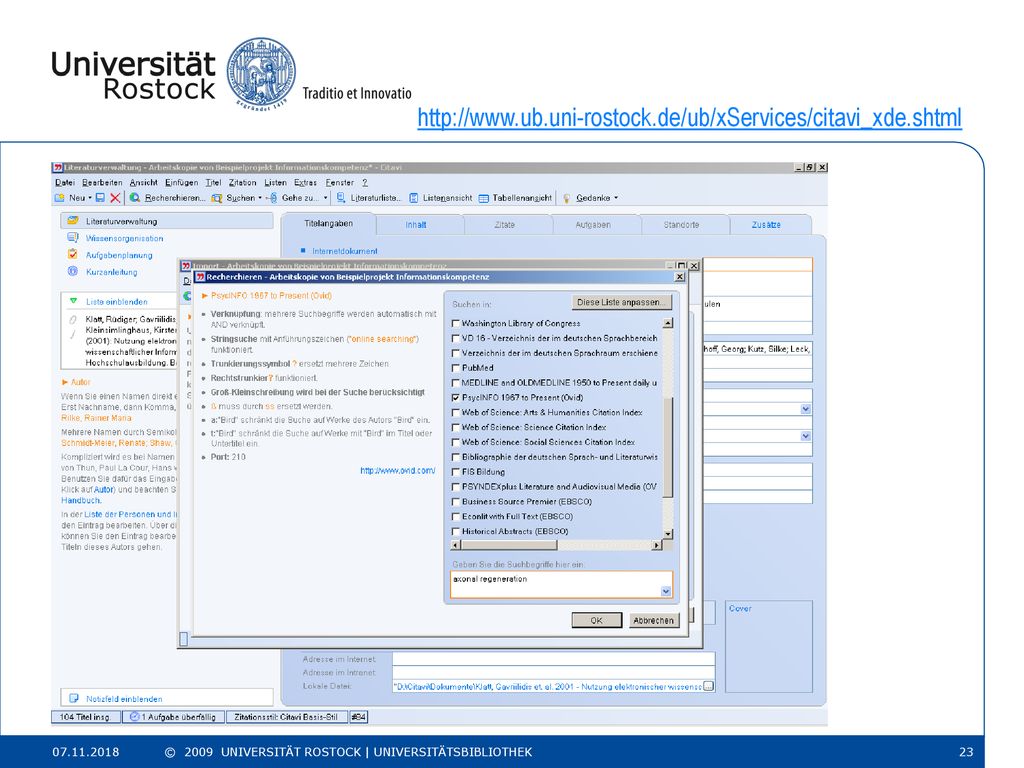This screenshot has height=768, width=1024.
Task: Open Gehe zu toolbar item
Action: pyautogui.click(x=294, y=198)
